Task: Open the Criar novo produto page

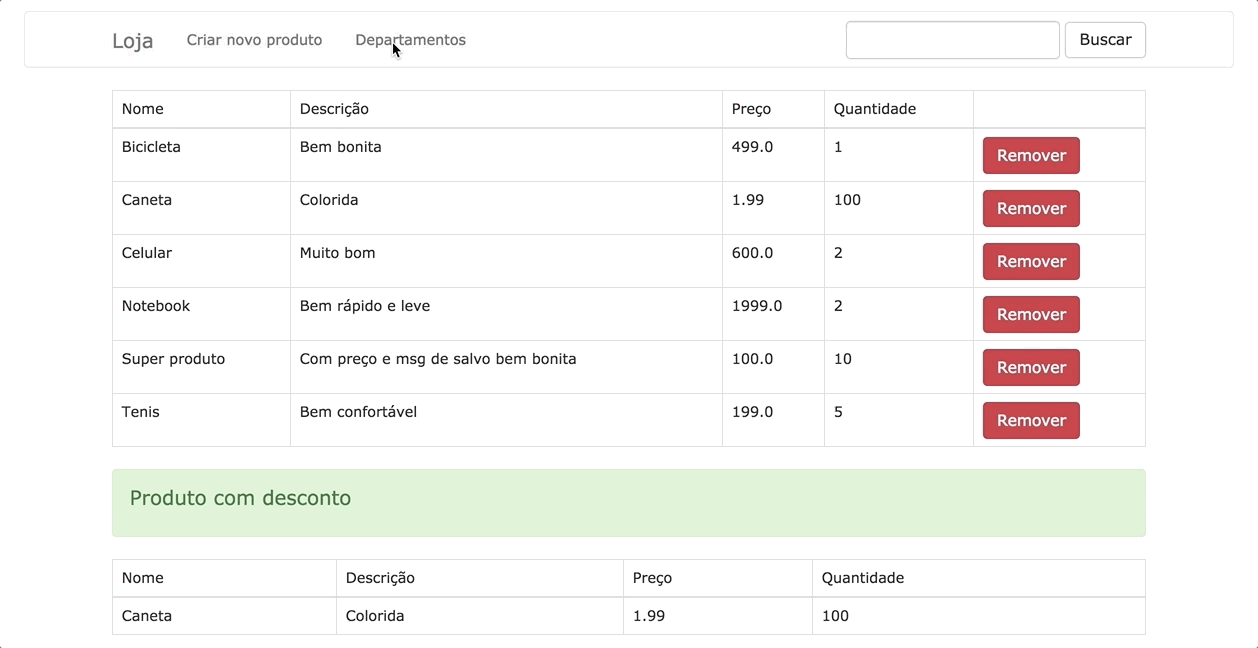Action: pyautogui.click(x=254, y=40)
